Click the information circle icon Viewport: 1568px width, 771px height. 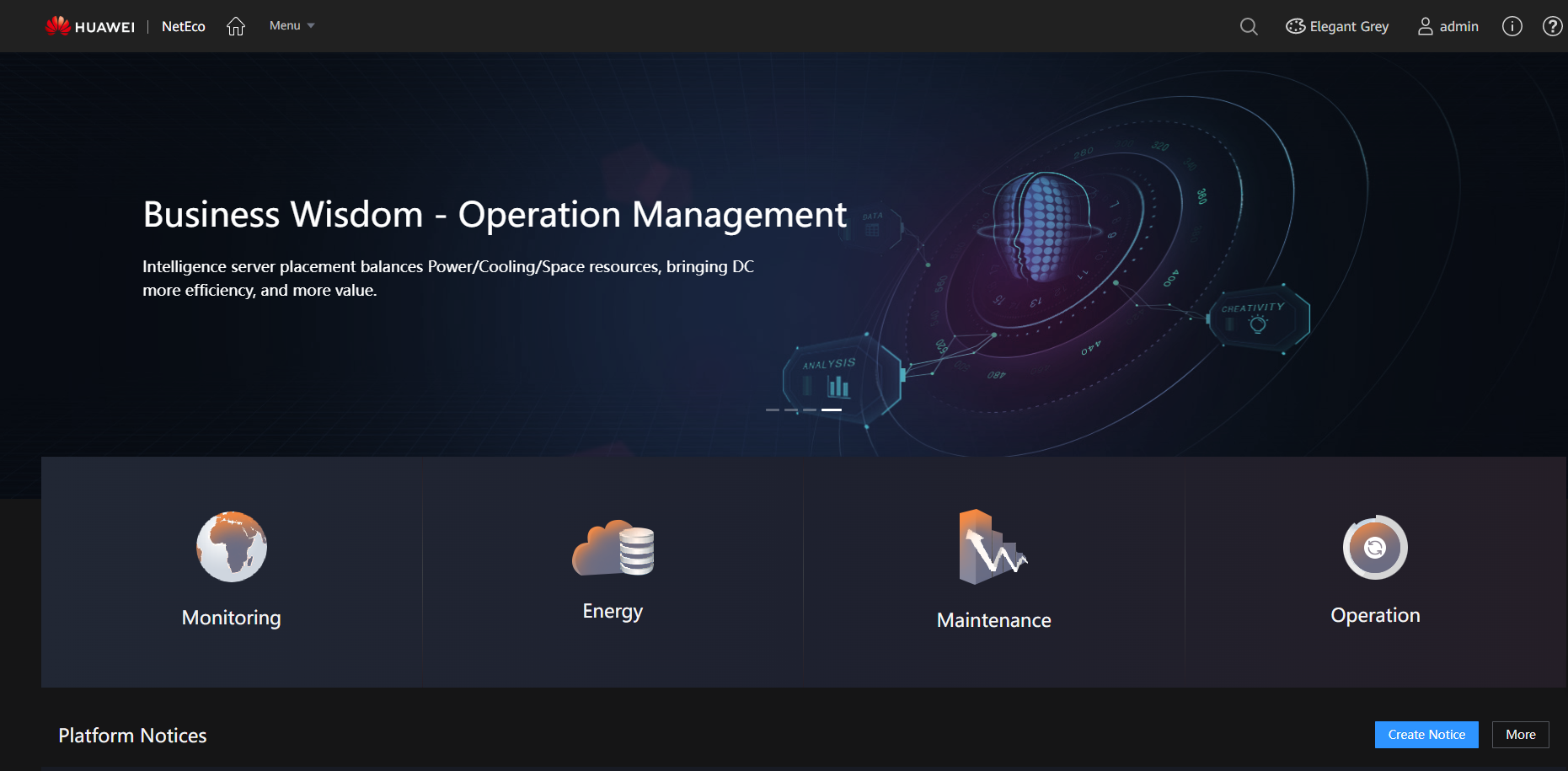point(1512,26)
